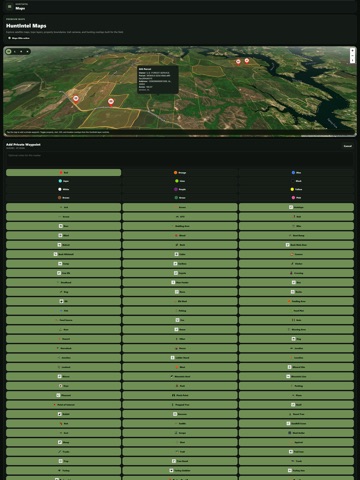Select the Pheasant waypoint icon
This screenshot has height=480, width=360.
(x=63, y=395)
